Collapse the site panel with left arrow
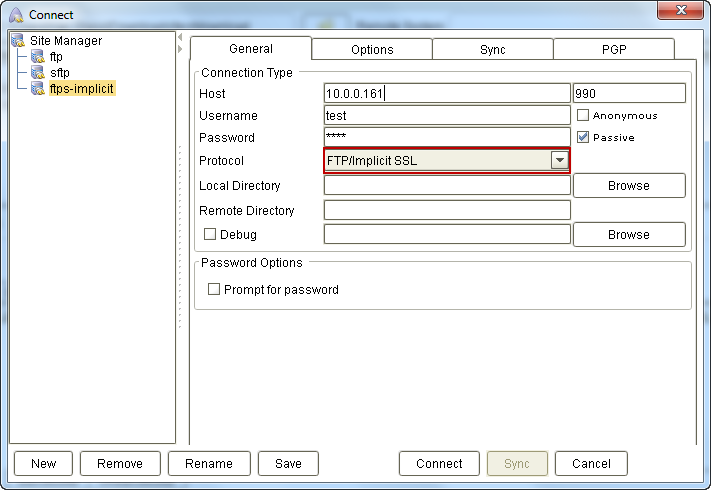Screen dimensions: 711x490 click(180, 37)
